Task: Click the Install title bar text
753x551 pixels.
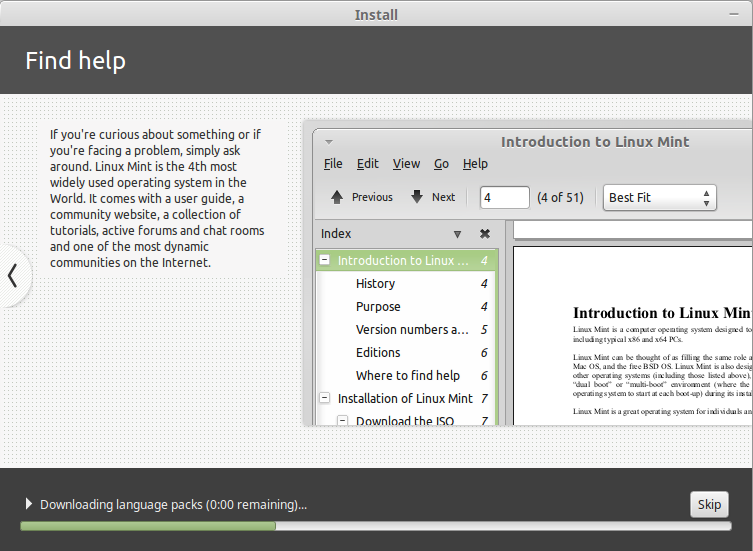Action: (376, 15)
